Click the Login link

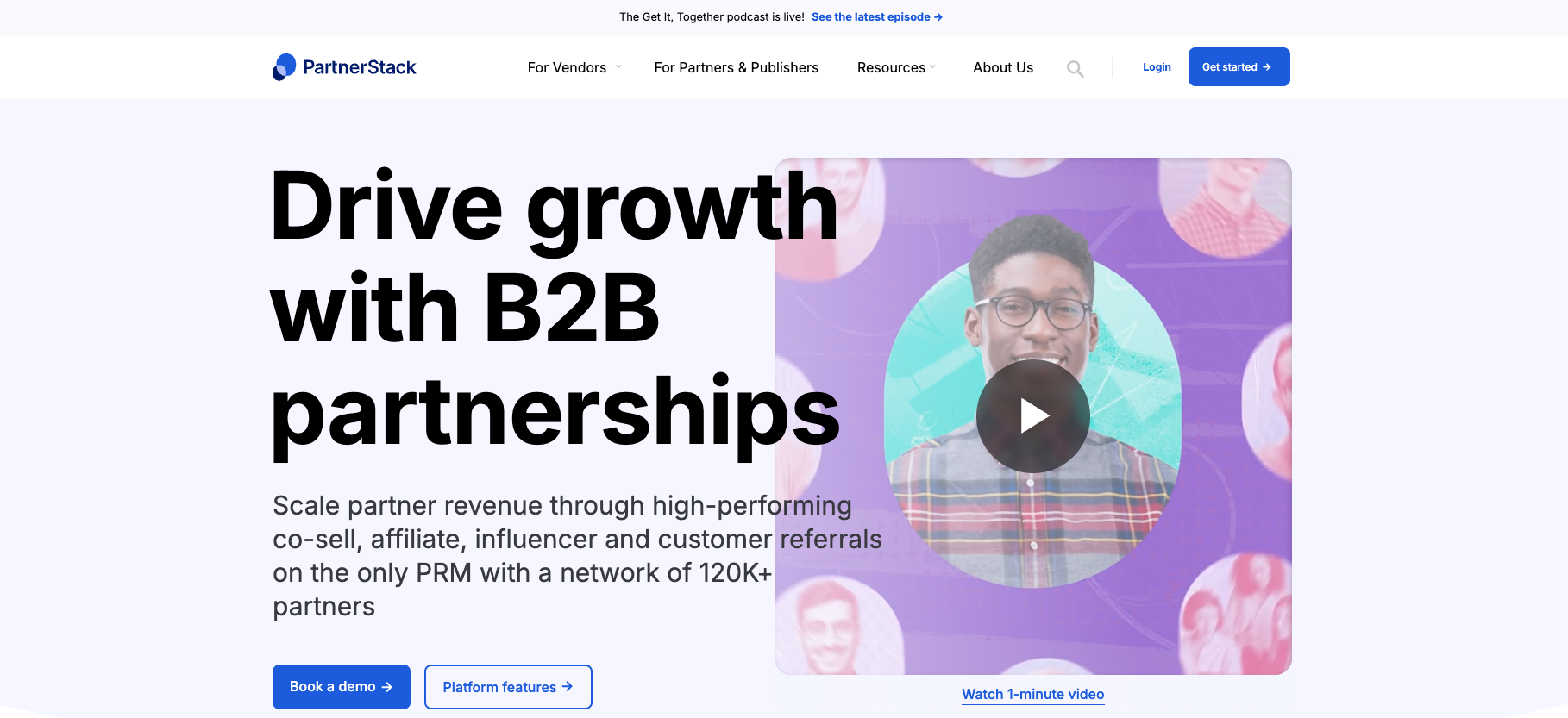[x=1157, y=67]
